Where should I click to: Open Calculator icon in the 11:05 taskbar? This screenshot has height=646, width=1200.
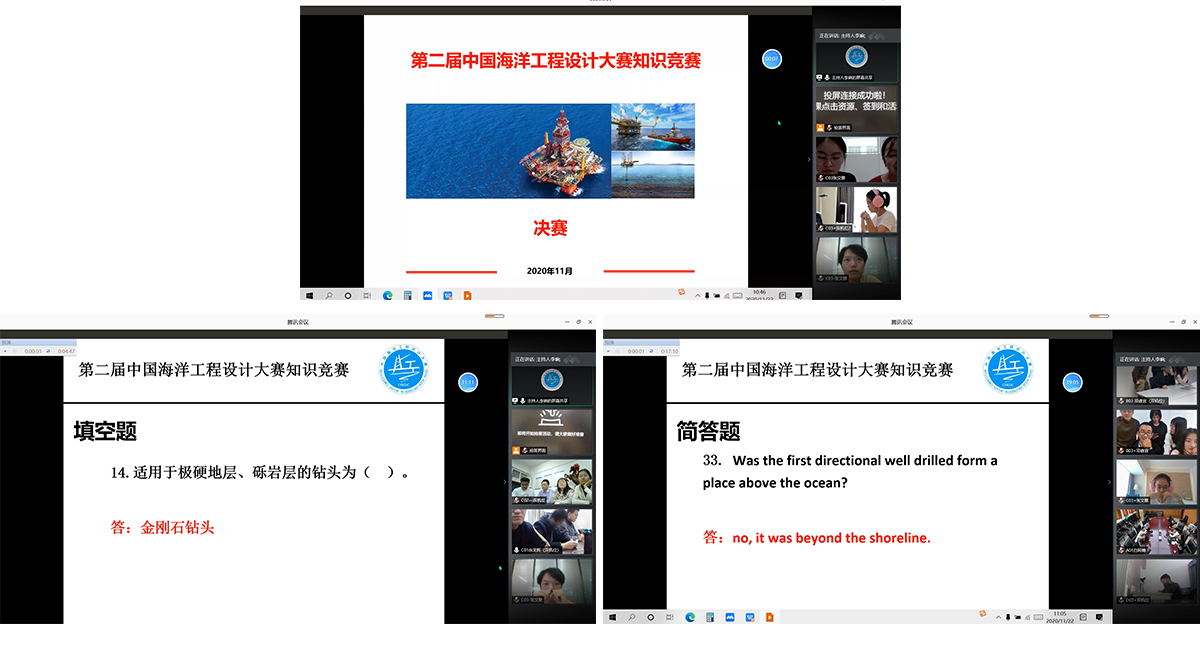coord(710,617)
